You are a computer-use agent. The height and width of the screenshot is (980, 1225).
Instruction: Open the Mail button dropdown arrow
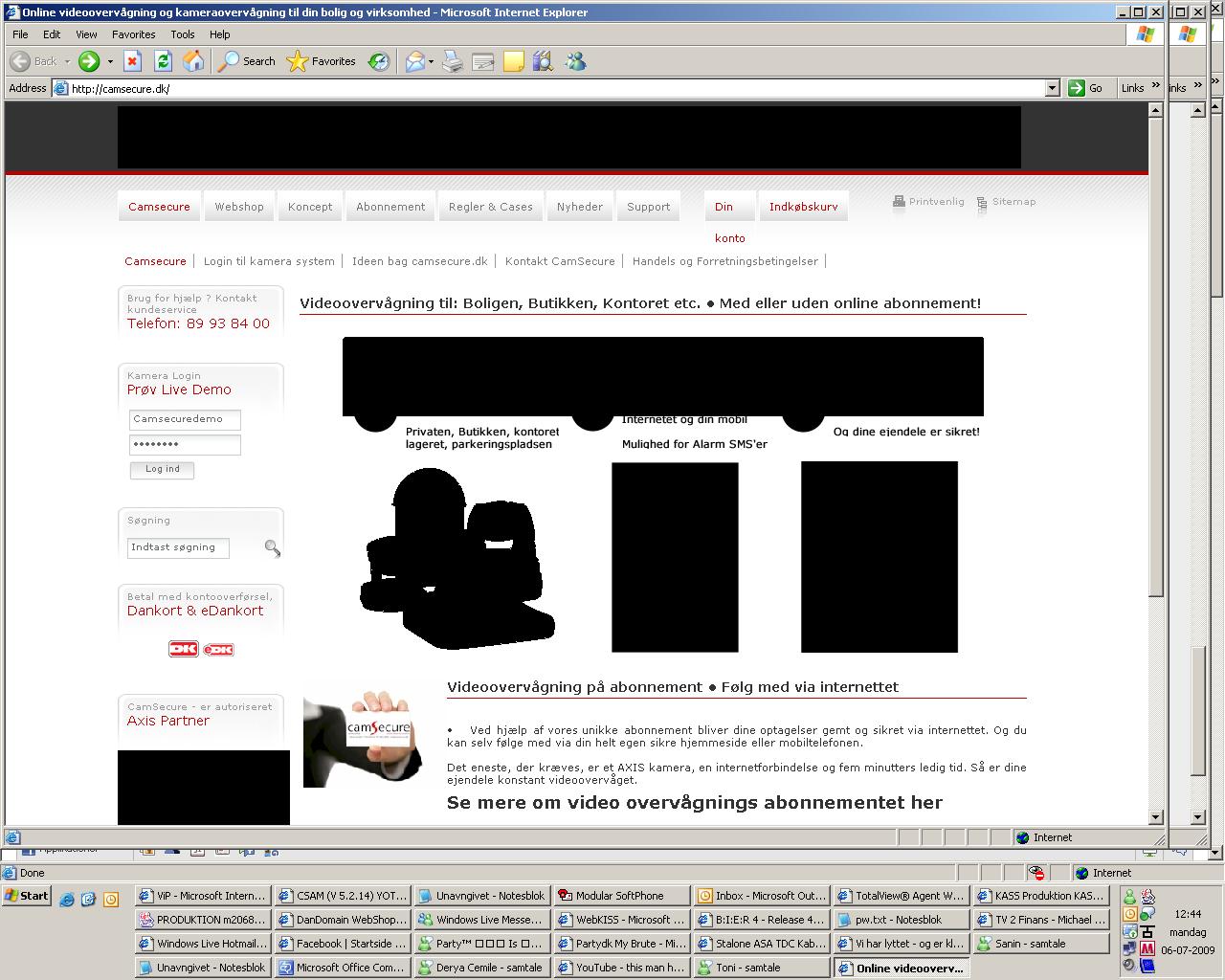coord(432,61)
